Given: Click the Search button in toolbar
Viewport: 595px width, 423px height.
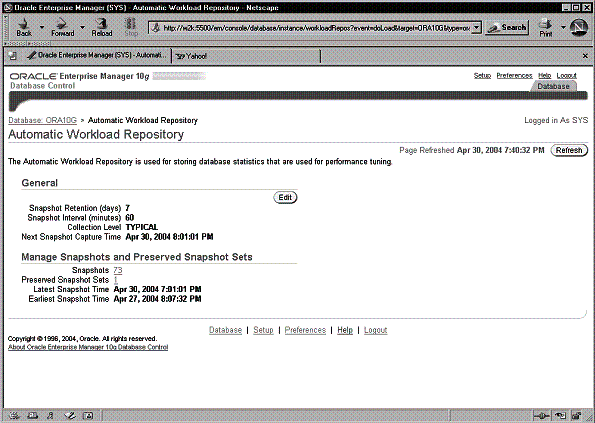Looking at the screenshot, I should pyautogui.click(x=507, y=27).
